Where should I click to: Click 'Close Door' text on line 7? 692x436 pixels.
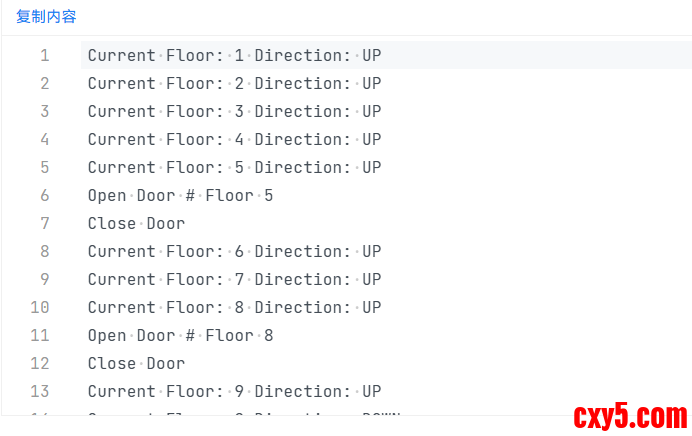136,223
